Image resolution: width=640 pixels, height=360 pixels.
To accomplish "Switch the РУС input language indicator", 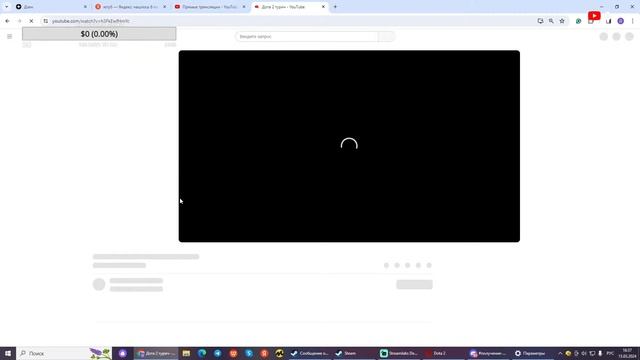I will [610, 353].
